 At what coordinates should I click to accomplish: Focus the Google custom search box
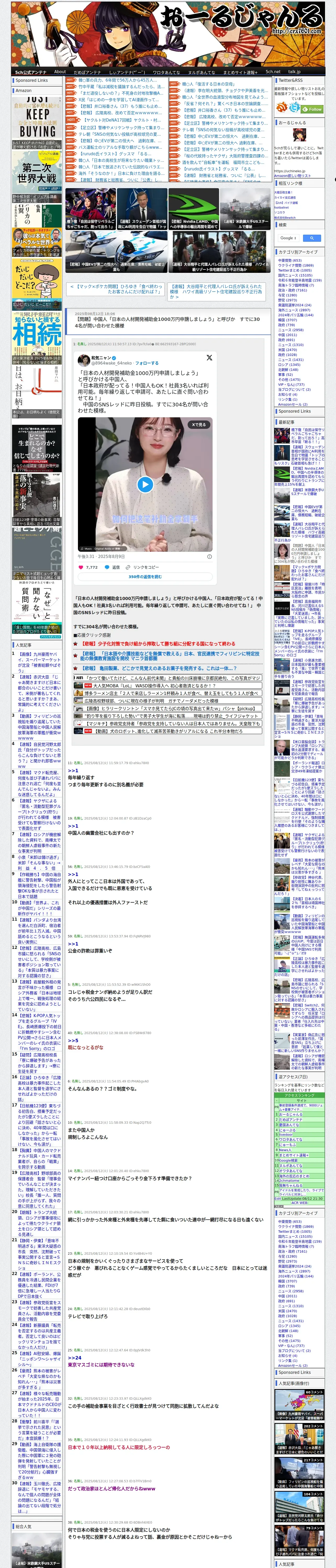(288, 238)
